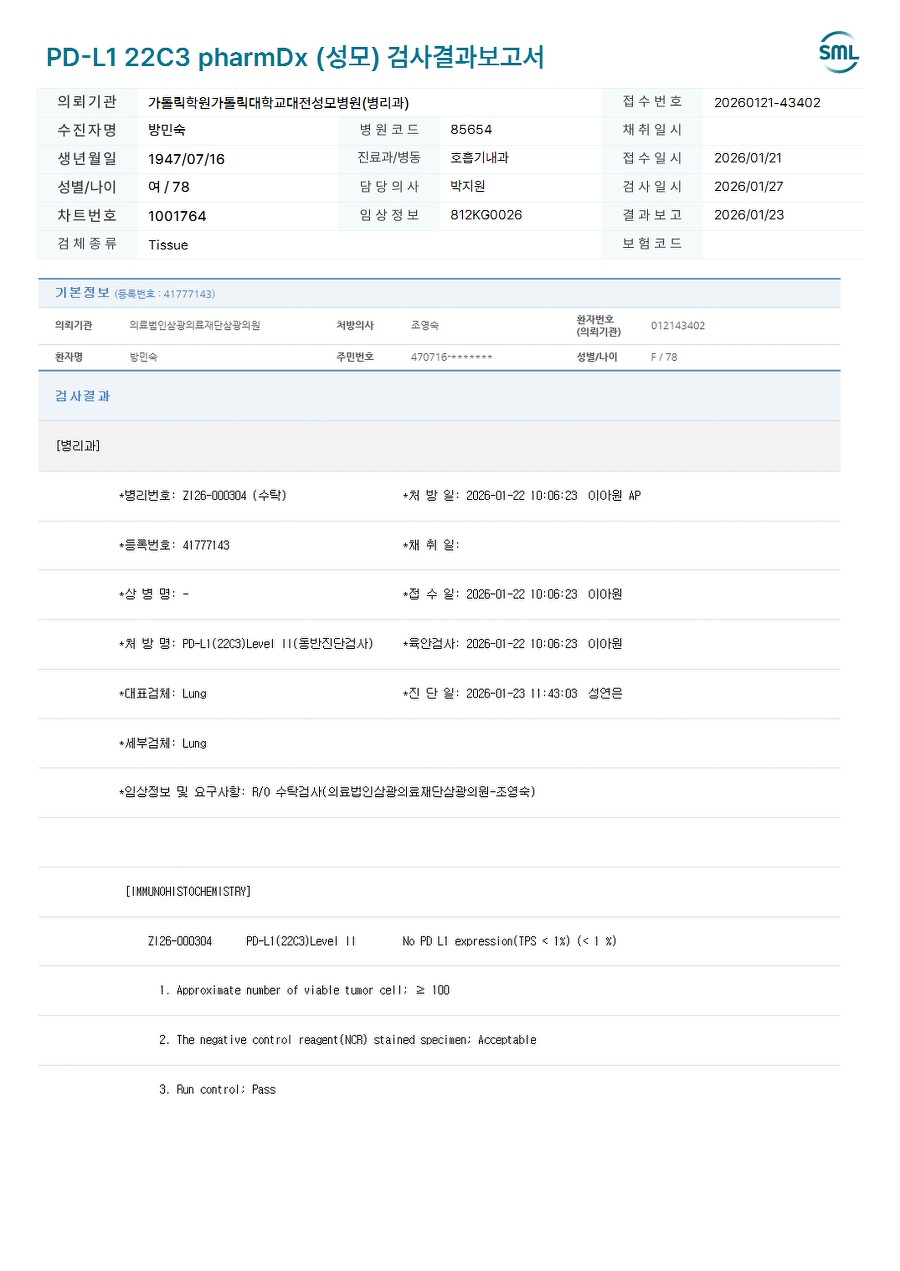Select the patient name 방민숙 in header table
The height and width of the screenshot is (1271, 900).
coord(167,130)
